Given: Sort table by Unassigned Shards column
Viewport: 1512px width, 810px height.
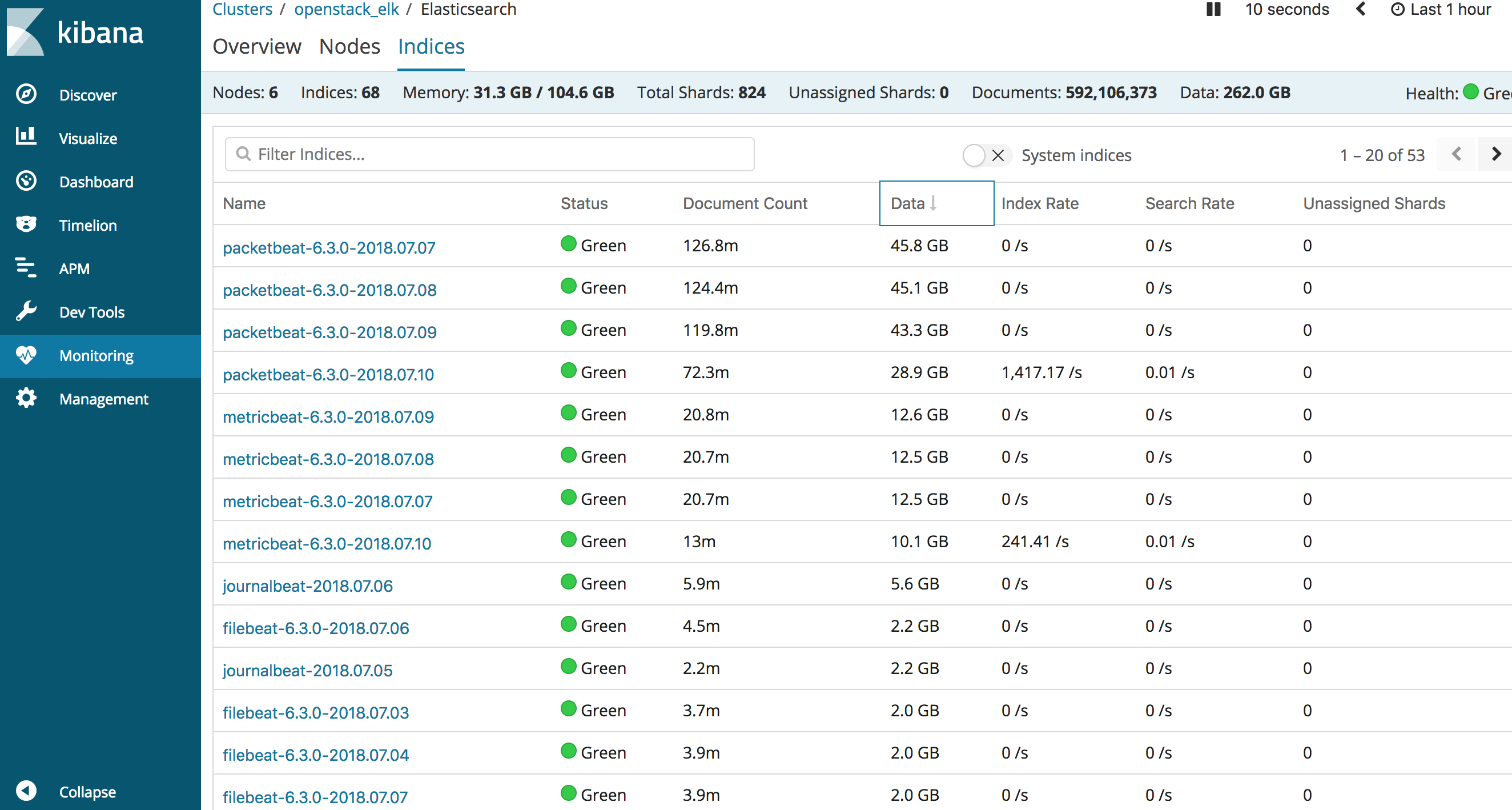Looking at the screenshot, I should coord(1374,203).
